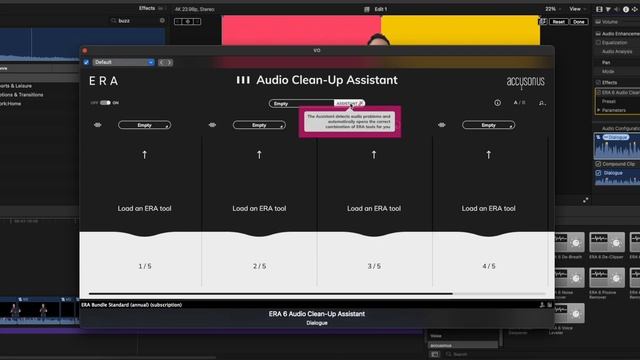640x360 pixels.
Task: Open the info inspector circle icon
Action: pos(626,9)
